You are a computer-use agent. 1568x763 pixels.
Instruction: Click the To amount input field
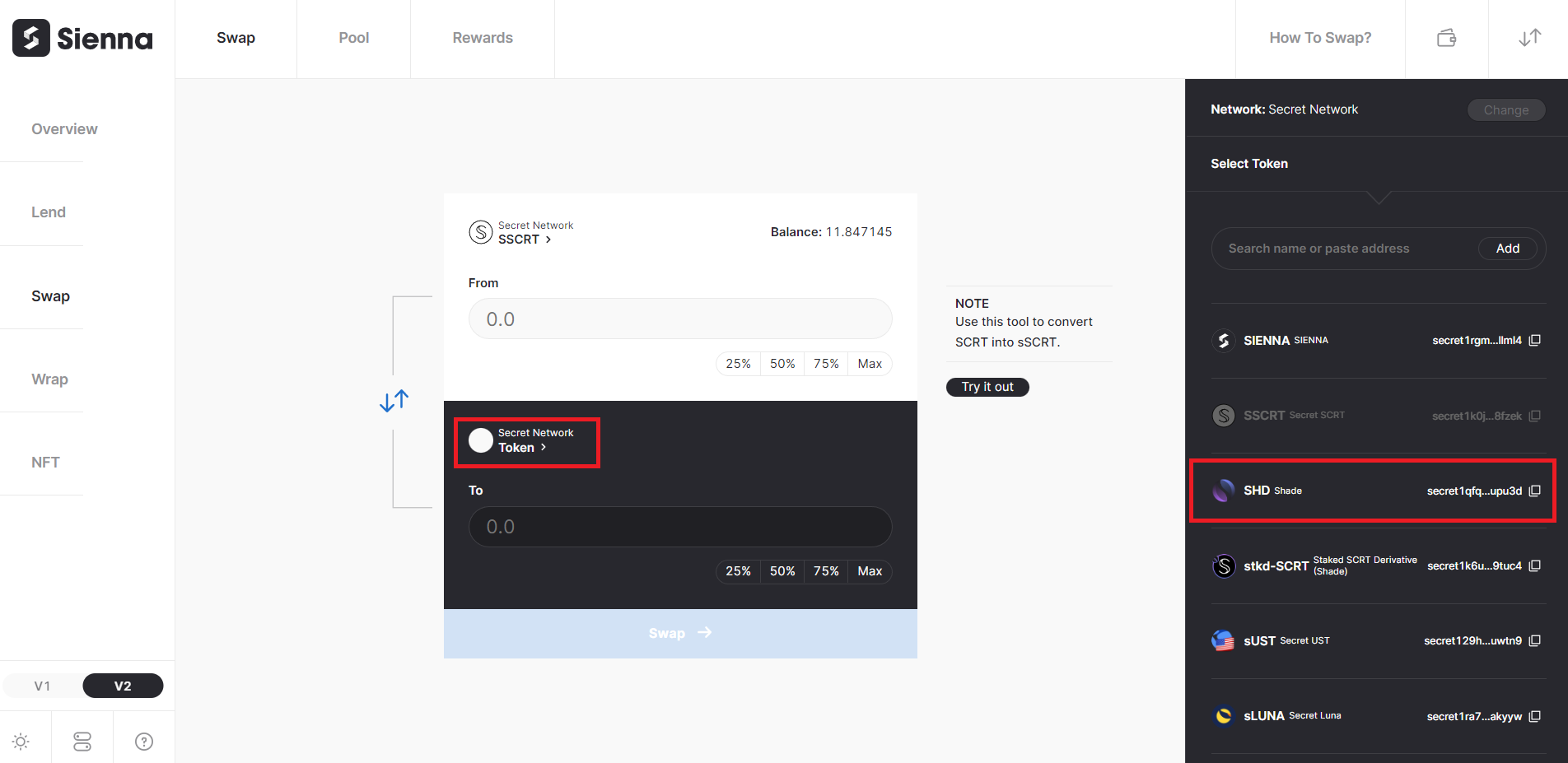pyautogui.click(x=680, y=527)
